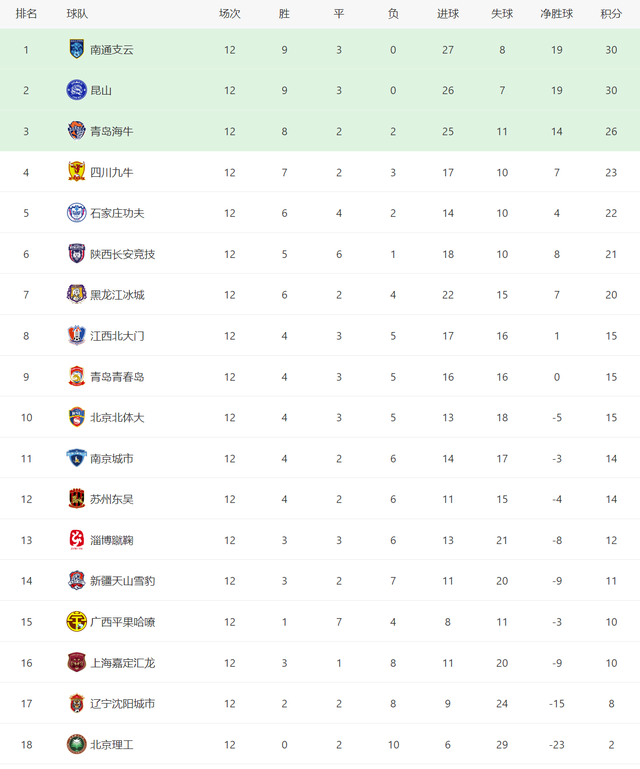Open the 江西北大门 team name link
The image size is (640, 769).
pyautogui.click(x=117, y=336)
